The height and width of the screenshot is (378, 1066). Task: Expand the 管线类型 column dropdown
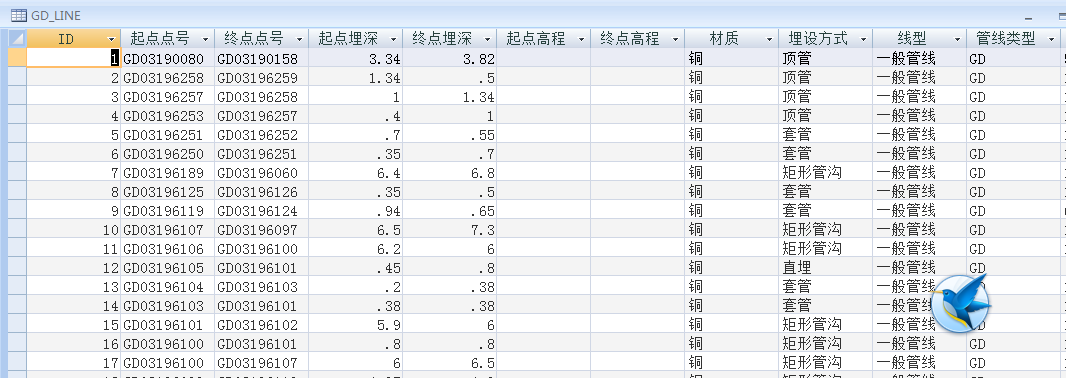tap(1051, 39)
